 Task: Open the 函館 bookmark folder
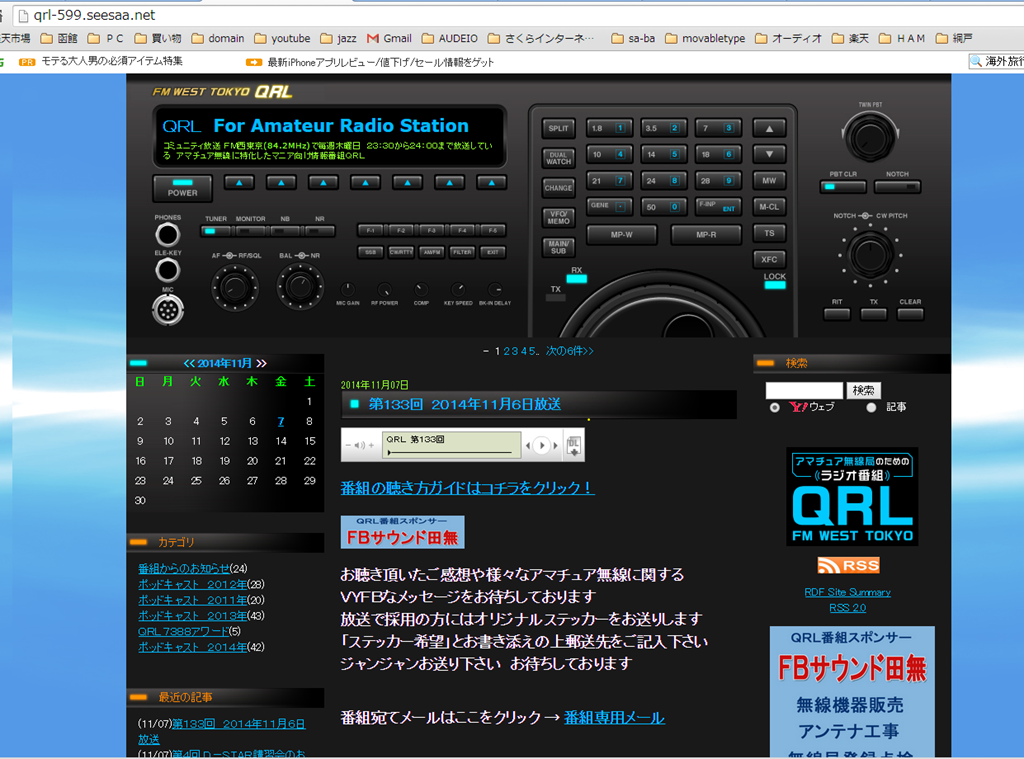click(59, 39)
